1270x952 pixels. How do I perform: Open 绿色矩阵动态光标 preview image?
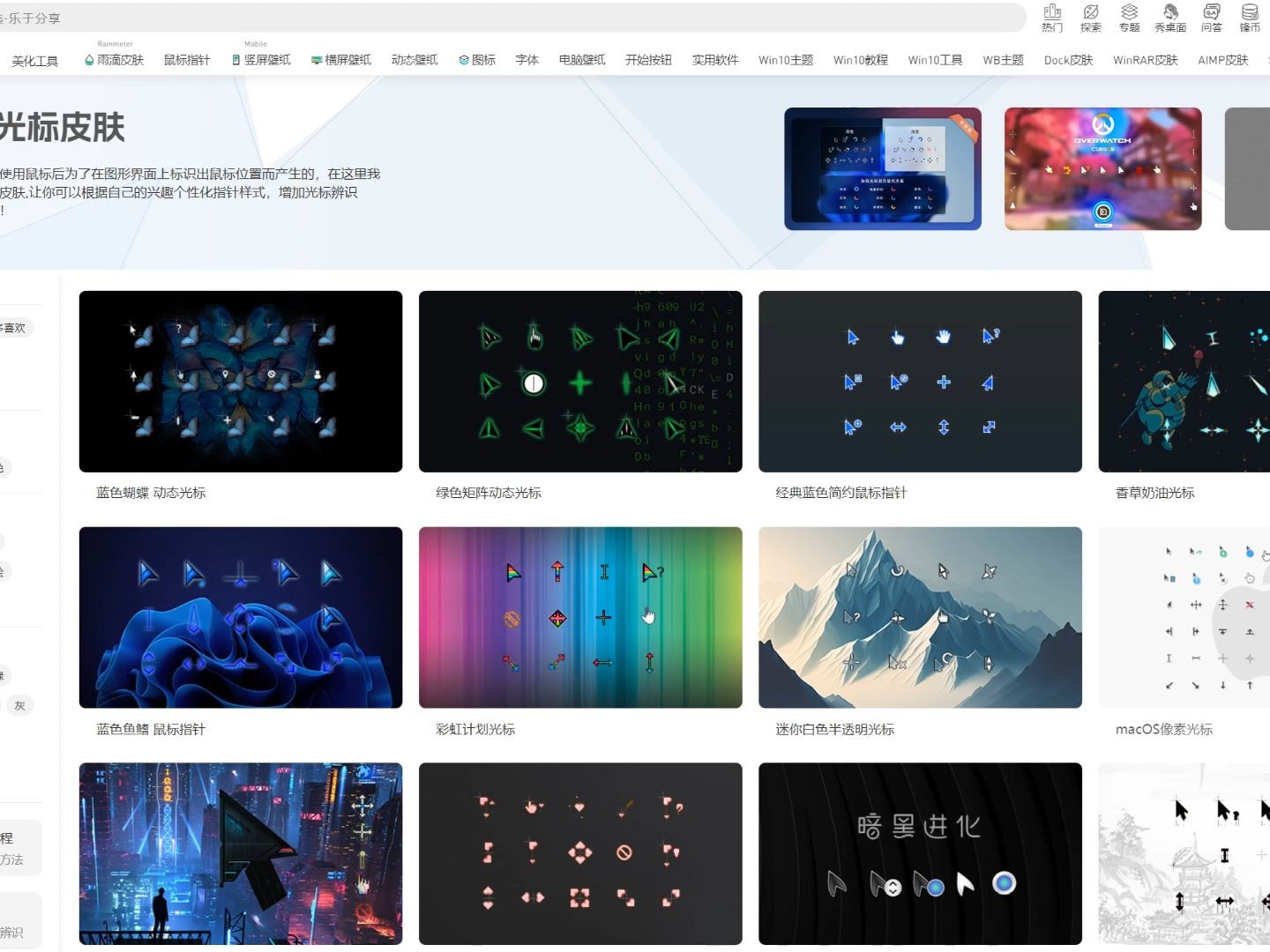[580, 382]
